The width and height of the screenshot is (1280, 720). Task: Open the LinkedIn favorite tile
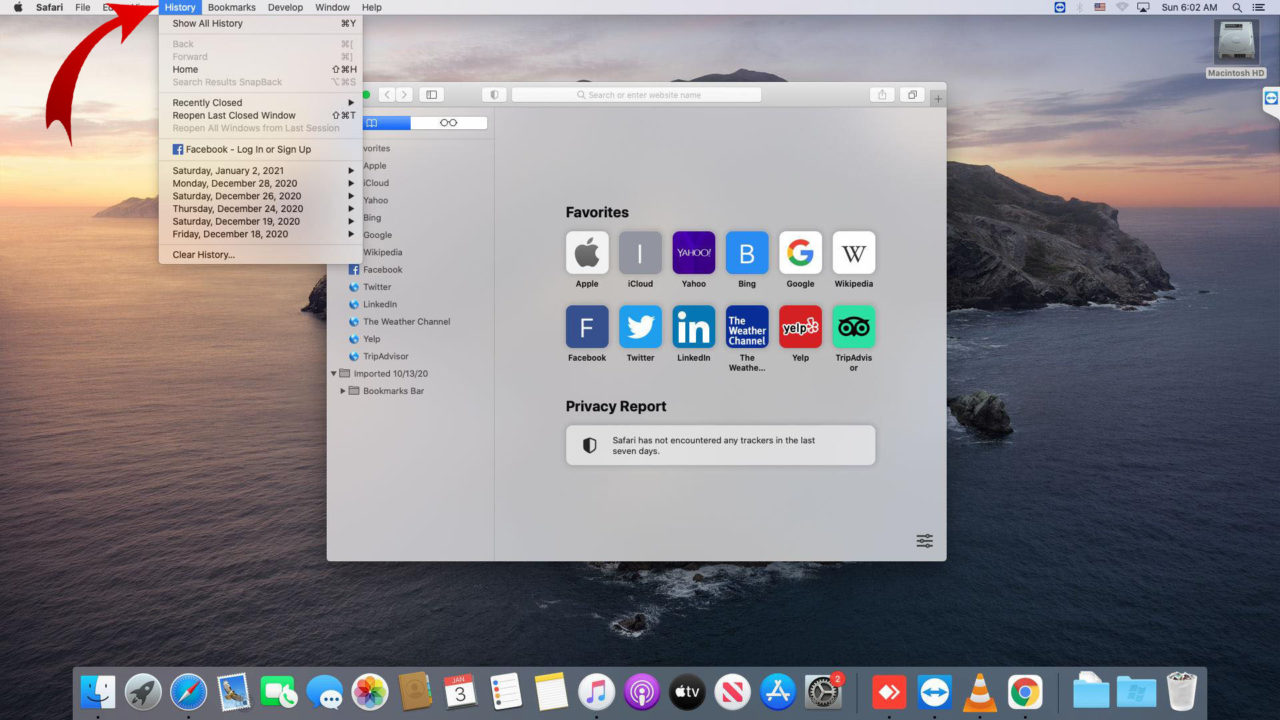pyautogui.click(x=694, y=327)
